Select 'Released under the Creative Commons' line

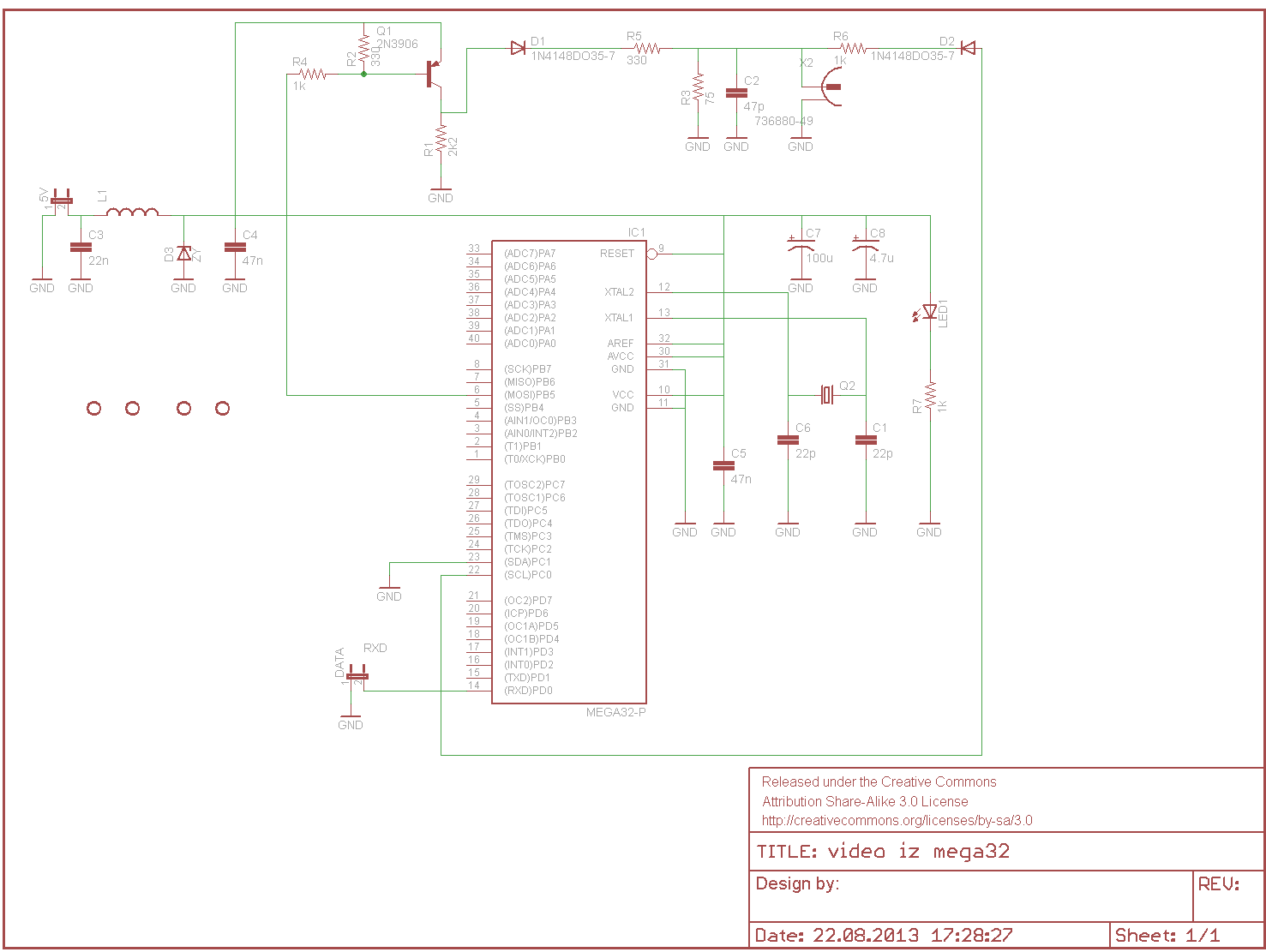tap(879, 781)
